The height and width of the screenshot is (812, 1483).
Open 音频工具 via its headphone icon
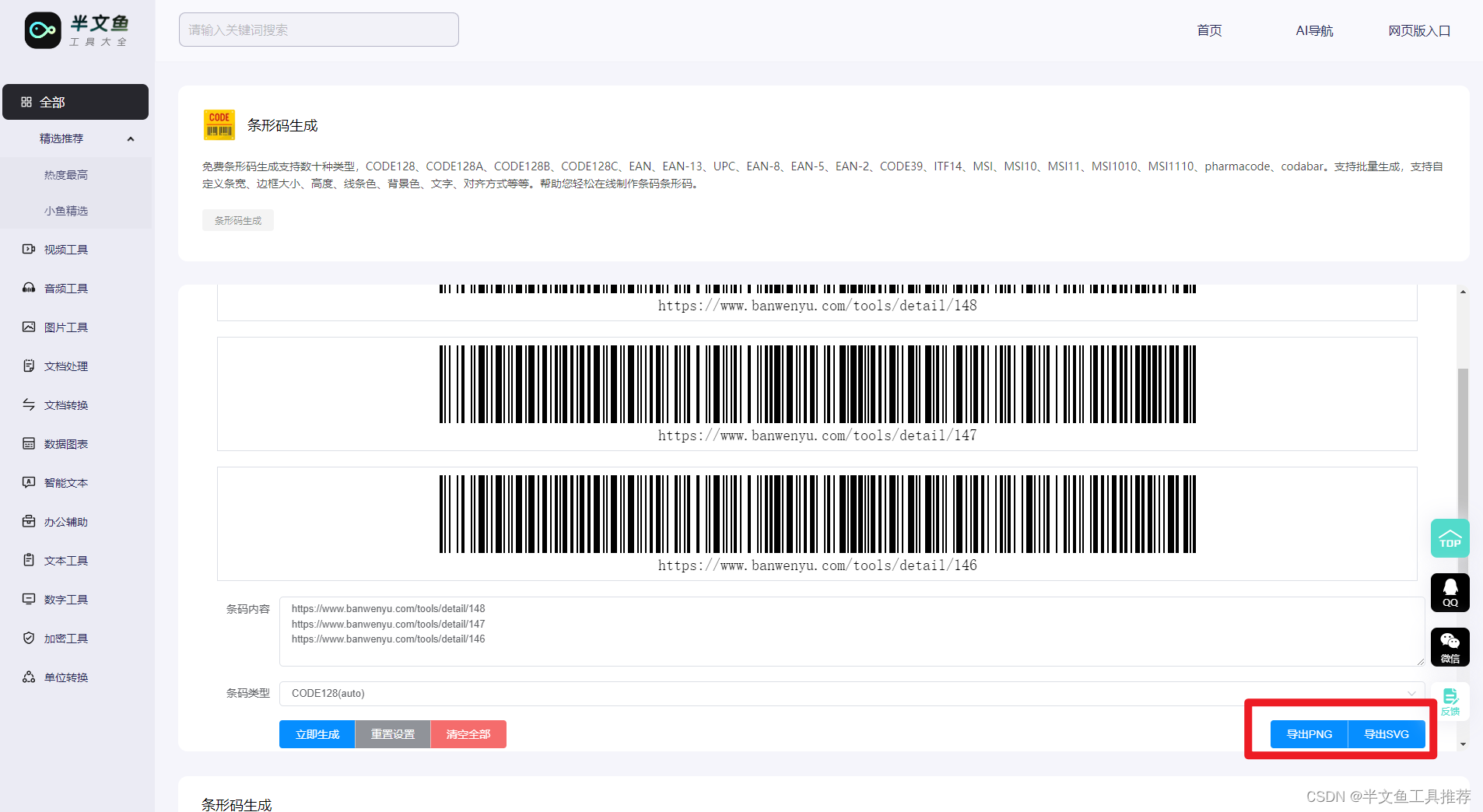[29, 288]
